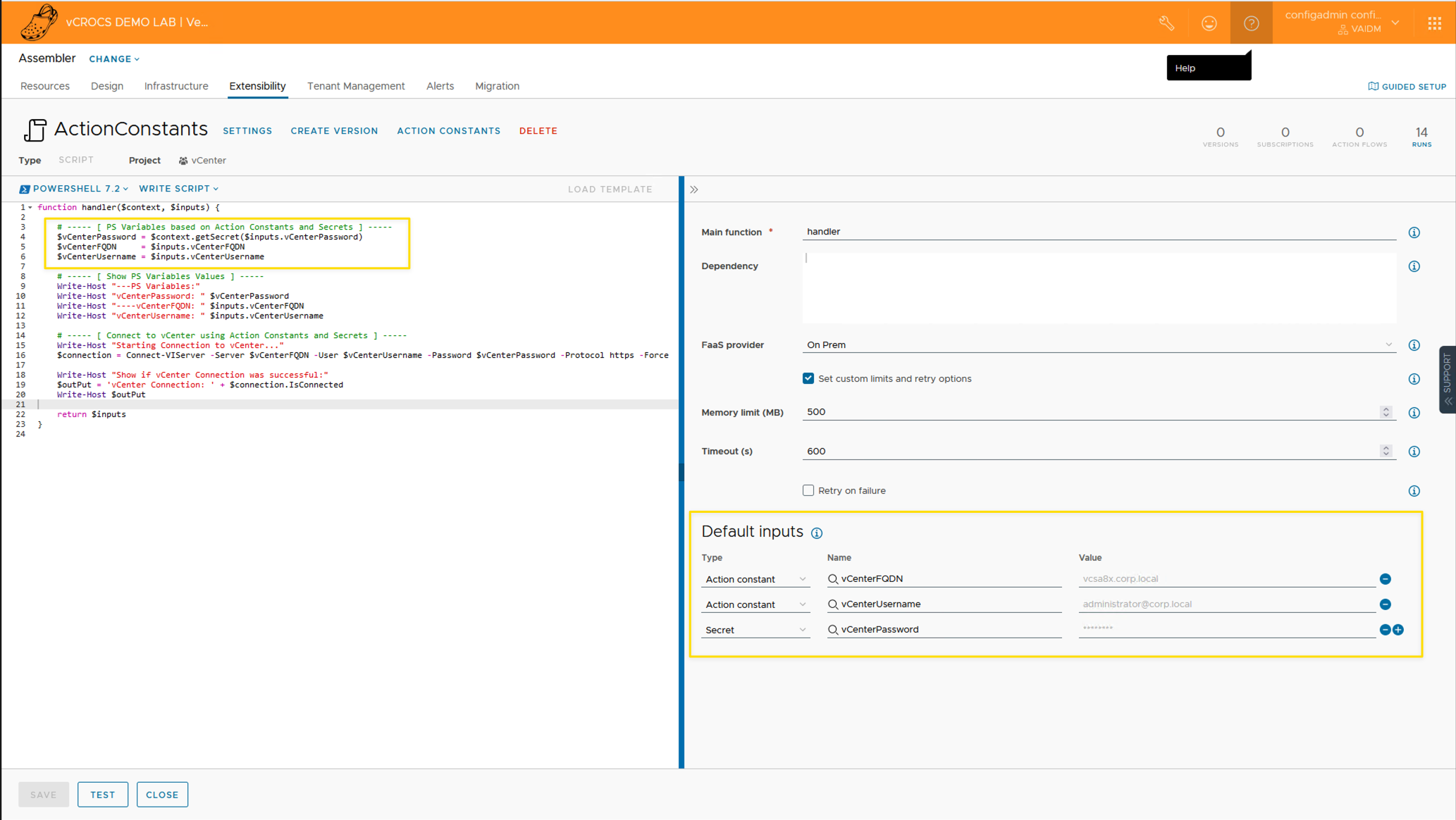The height and width of the screenshot is (820, 1456).
Task: Click info icon next to Main function
Action: pos(1414,232)
